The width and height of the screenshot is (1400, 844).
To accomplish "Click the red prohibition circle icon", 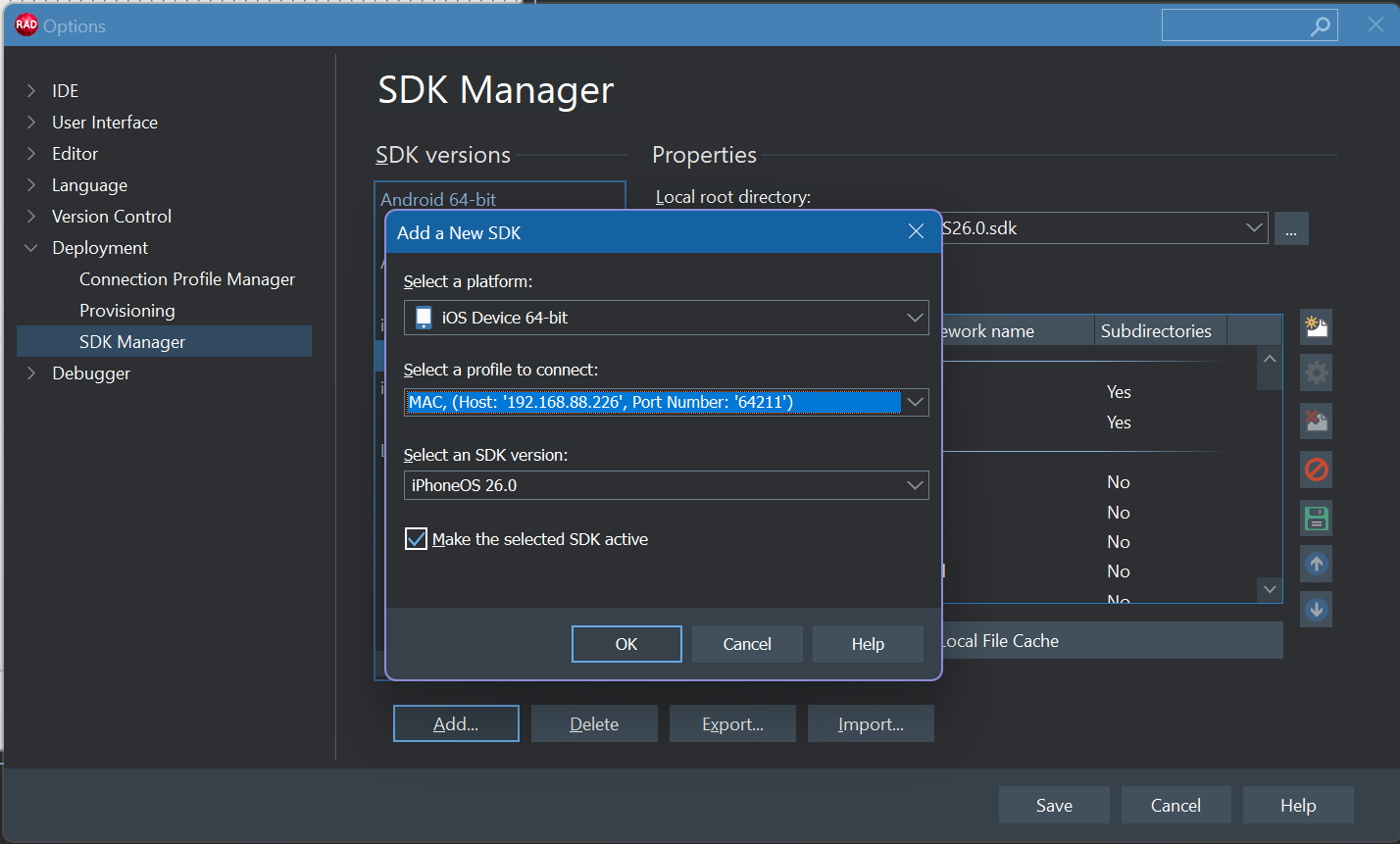I will pos(1316,470).
